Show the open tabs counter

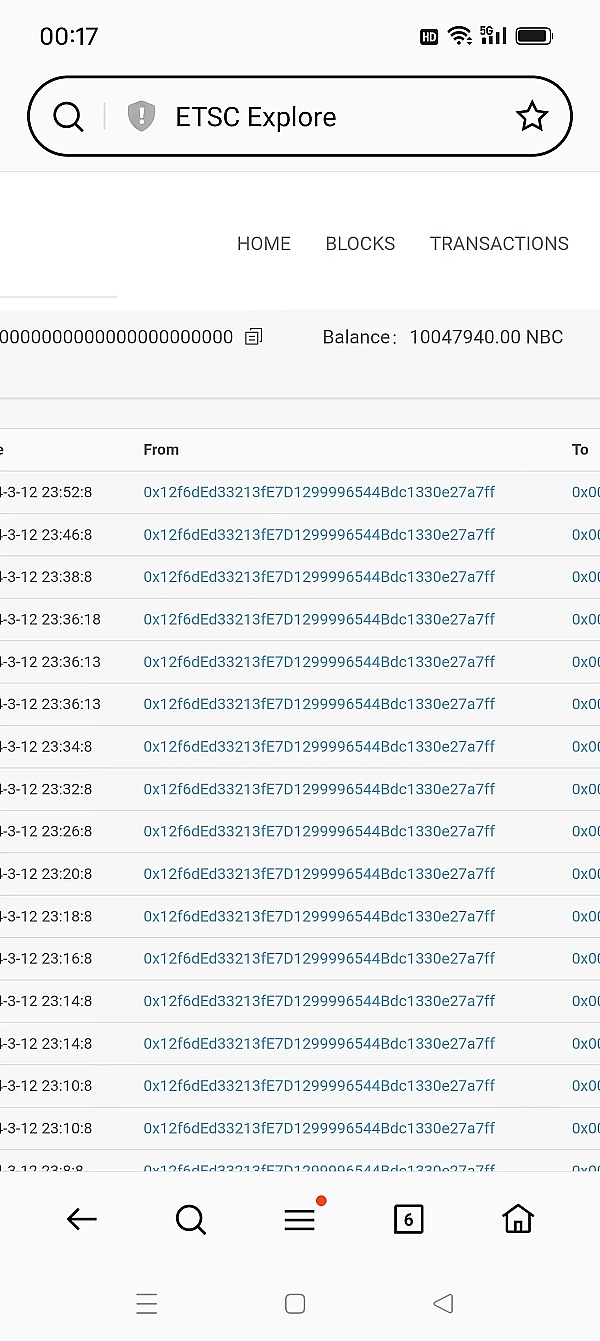click(408, 1218)
